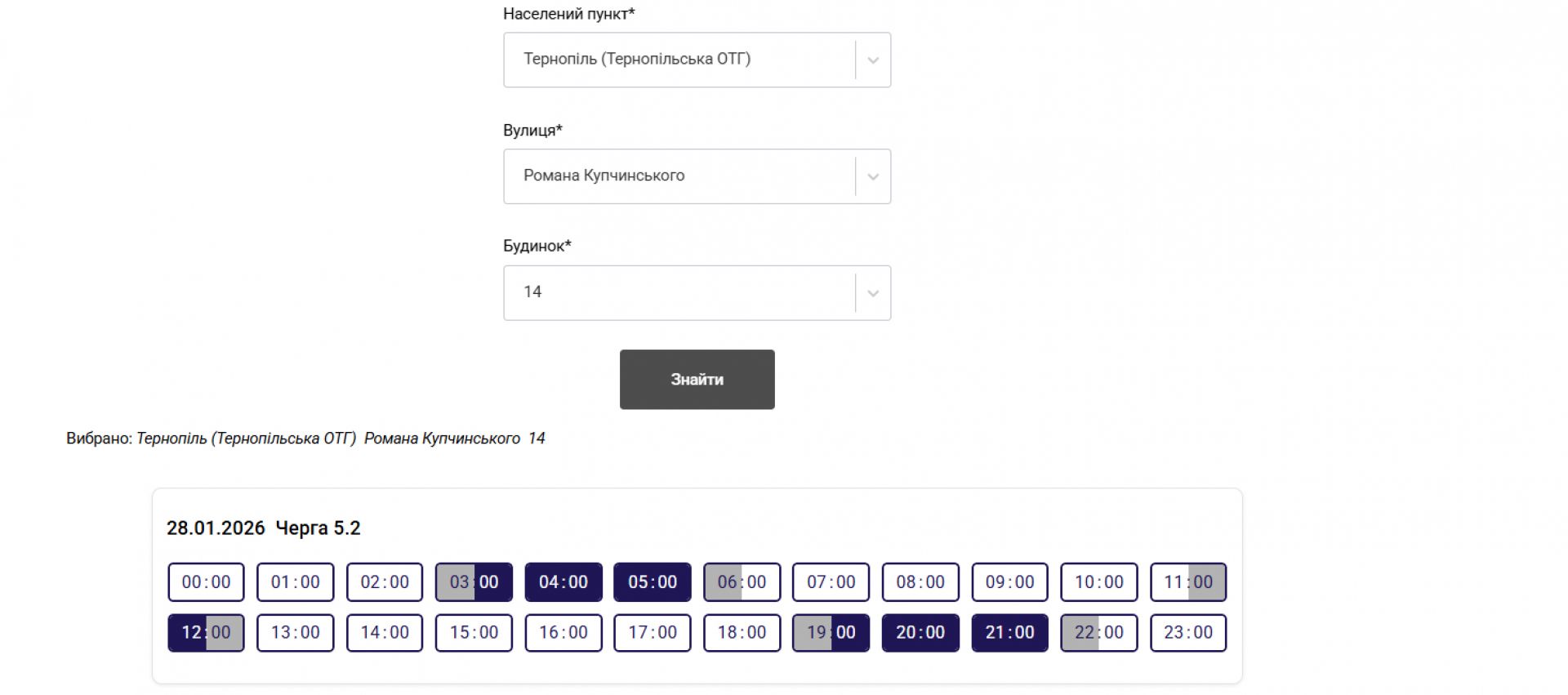Select the 12:00 hour slot
The height and width of the screenshot is (695, 1568).
206,633
